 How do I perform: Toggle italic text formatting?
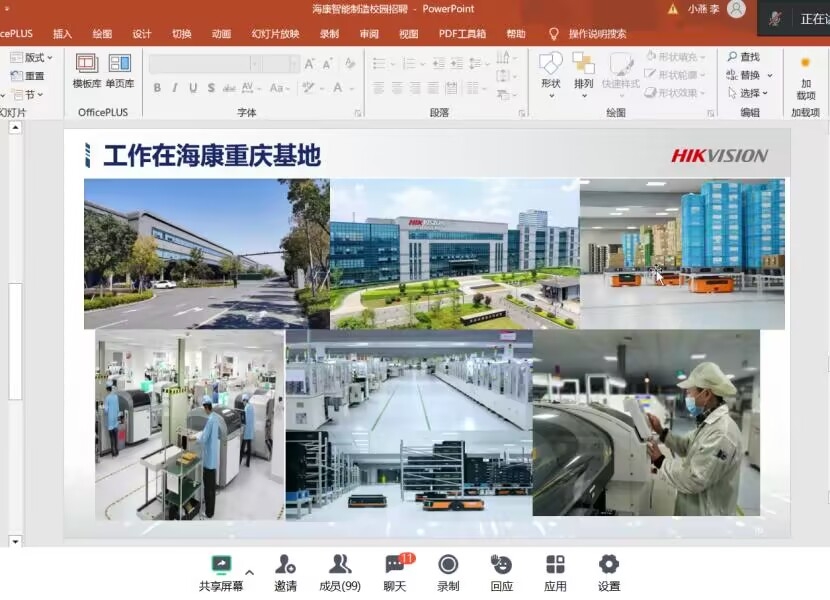[x=175, y=88]
